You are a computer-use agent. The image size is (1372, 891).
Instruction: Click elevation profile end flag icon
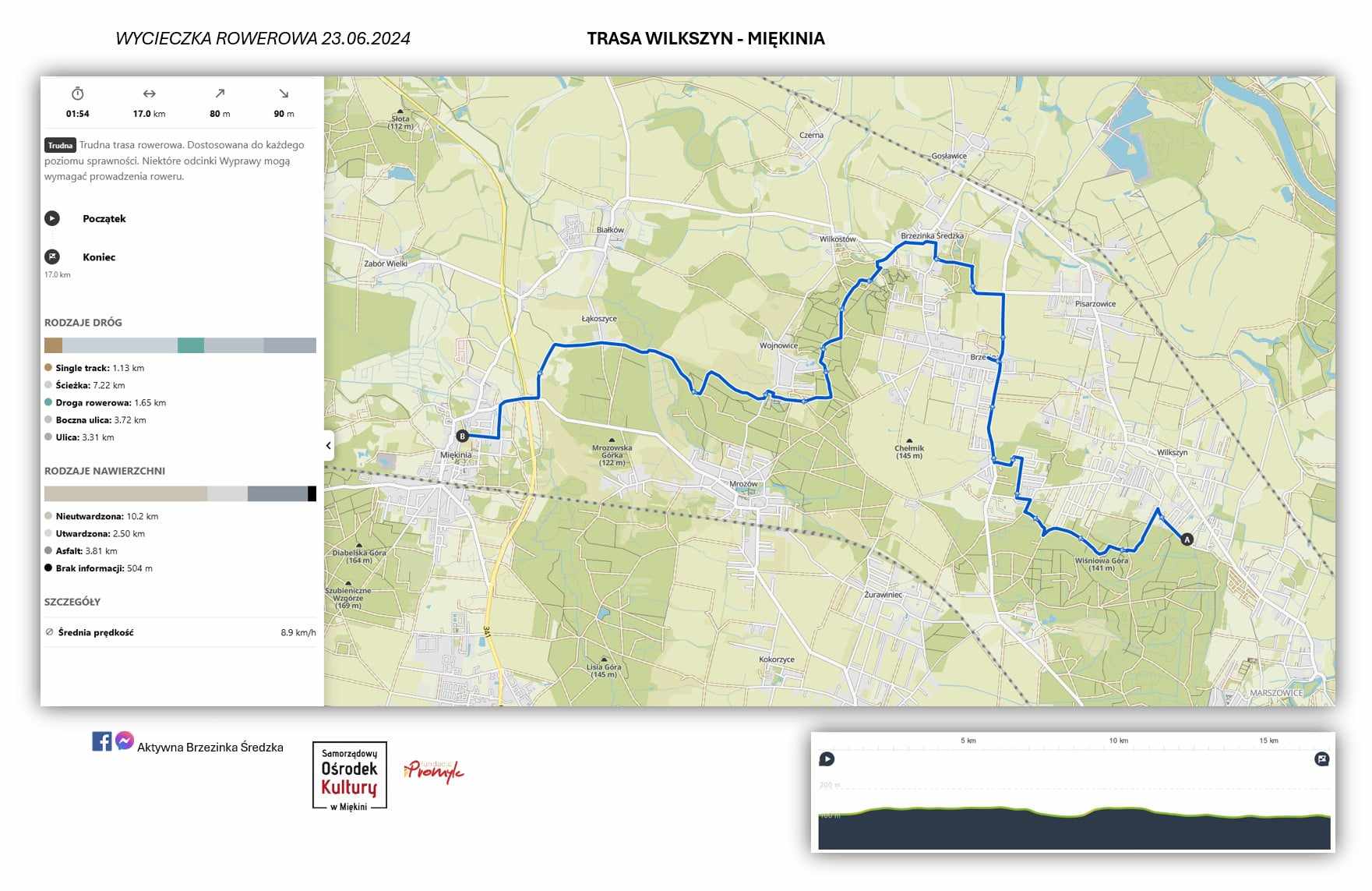[x=1321, y=759]
